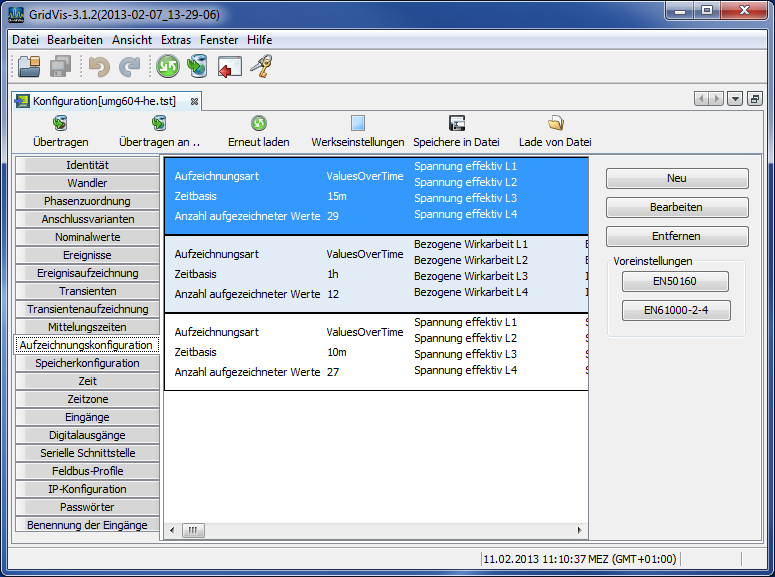Click the key icon in main toolbar
Screen dimensions: 775x577
pyautogui.click(x=261, y=67)
